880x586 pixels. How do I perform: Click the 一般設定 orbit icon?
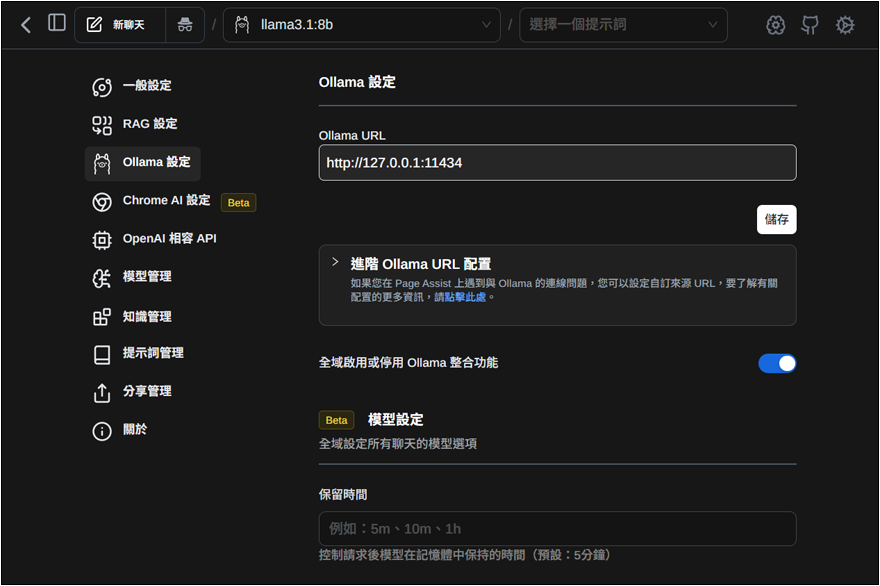coord(102,87)
